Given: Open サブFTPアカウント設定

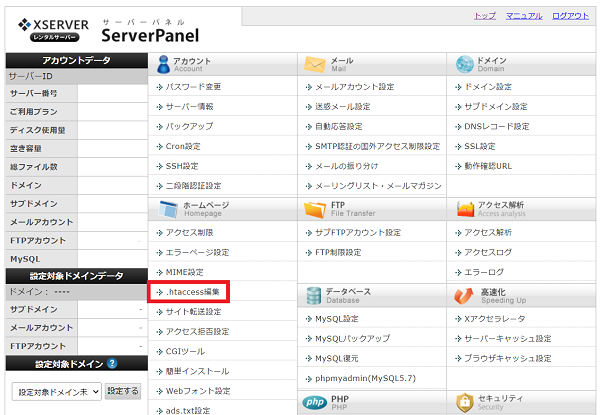Looking at the screenshot, I should click(358, 233).
